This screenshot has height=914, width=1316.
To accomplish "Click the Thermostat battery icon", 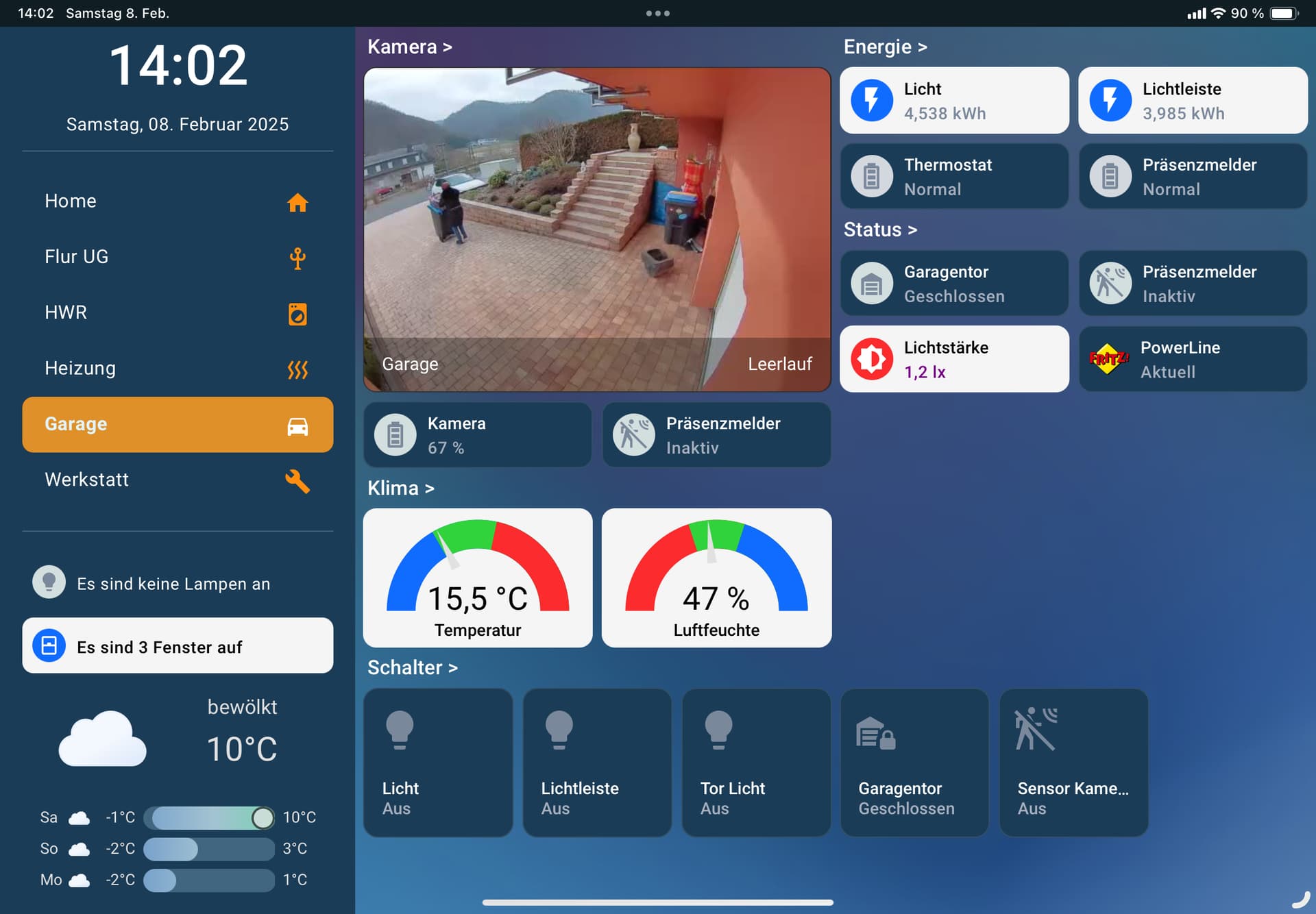I will tap(872, 176).
